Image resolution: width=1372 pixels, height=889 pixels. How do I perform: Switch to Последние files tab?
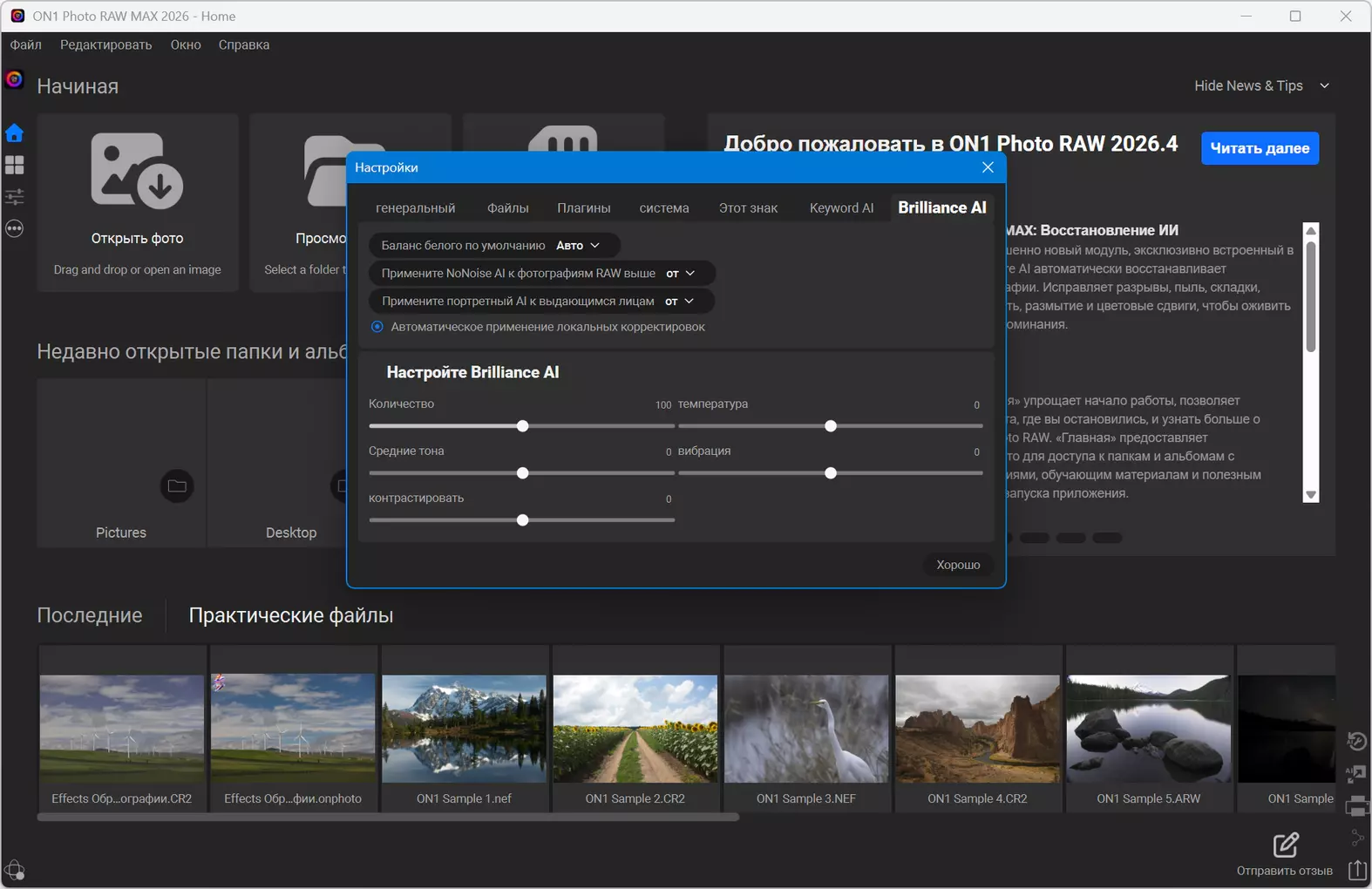click(90, 615)
